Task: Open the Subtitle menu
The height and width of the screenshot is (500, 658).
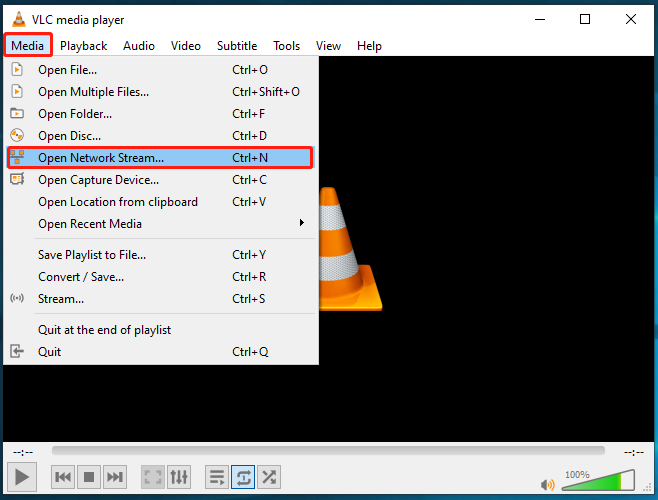Action: coord(237,45)
